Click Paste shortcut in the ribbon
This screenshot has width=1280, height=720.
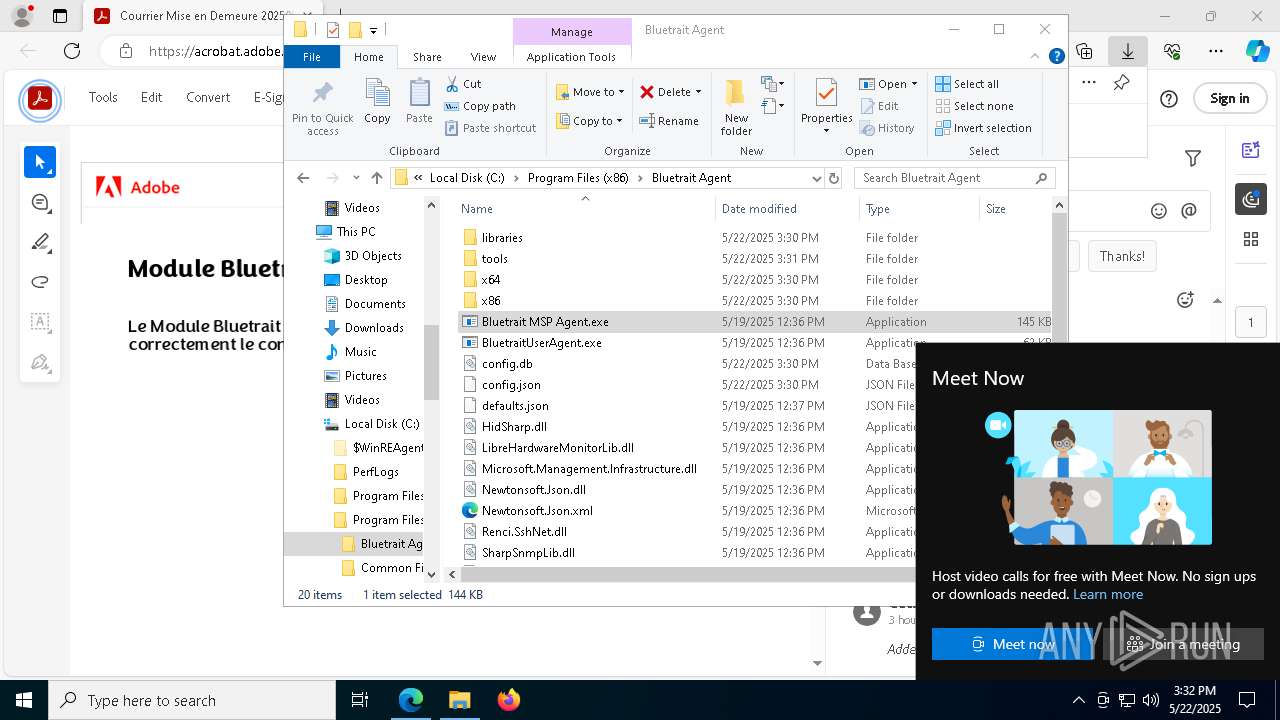point(490,128)
